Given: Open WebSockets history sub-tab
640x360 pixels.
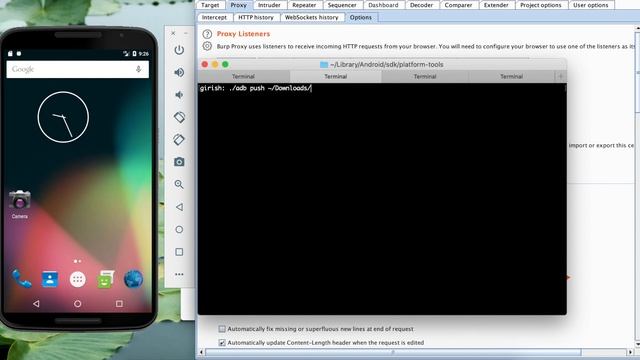Looking at the screenshot, I should coord(311,17).
